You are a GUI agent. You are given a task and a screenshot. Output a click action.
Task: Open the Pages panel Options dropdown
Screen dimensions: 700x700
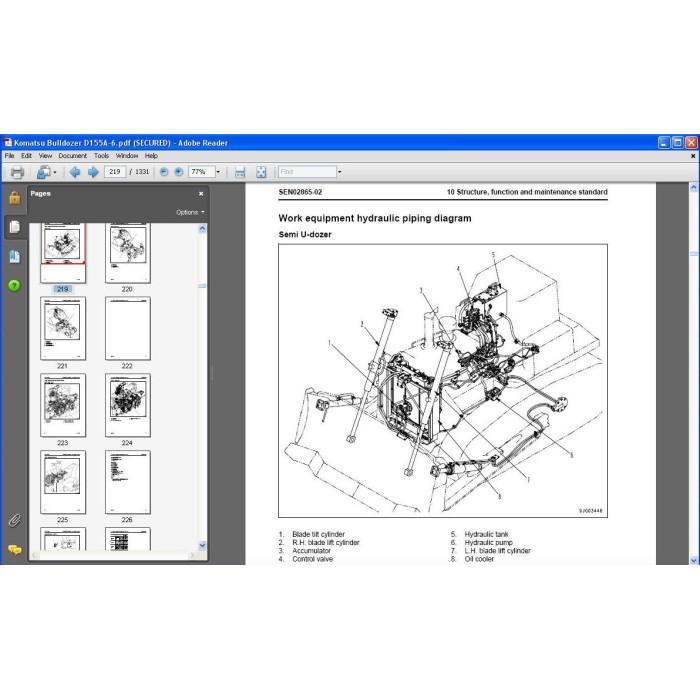pyautogui.click(x=190, y=212)
